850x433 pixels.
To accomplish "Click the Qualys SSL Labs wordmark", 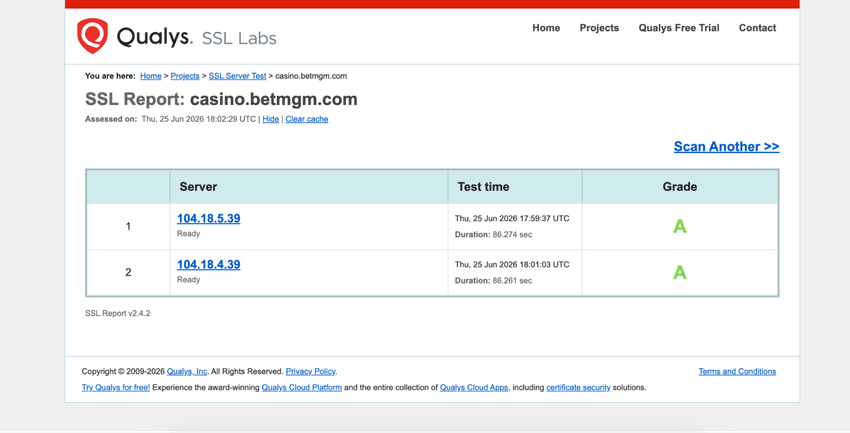I will tap(197, 37).
